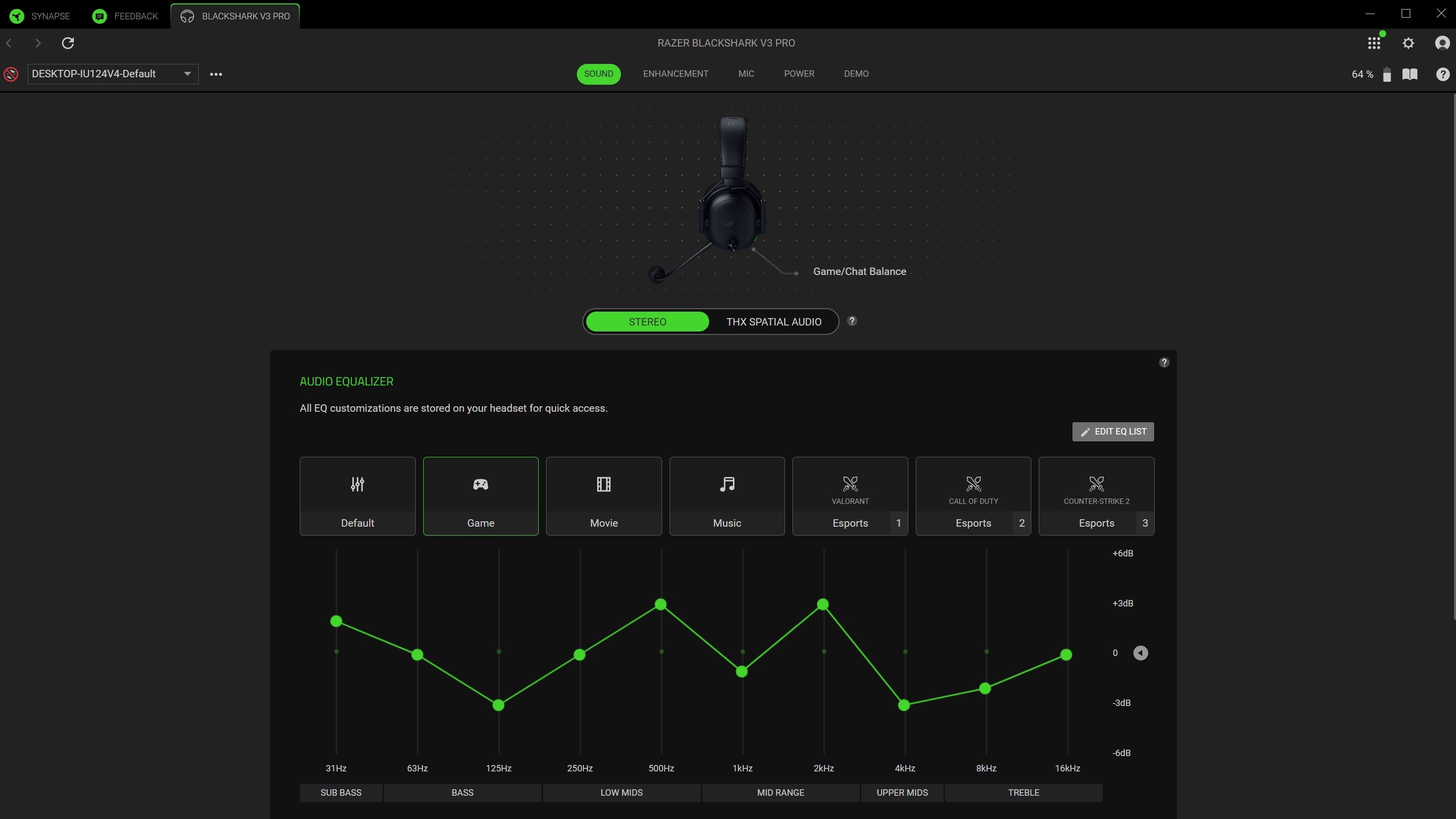
Task: Click the Low Mids range label
Action: [x=621, y=793]
